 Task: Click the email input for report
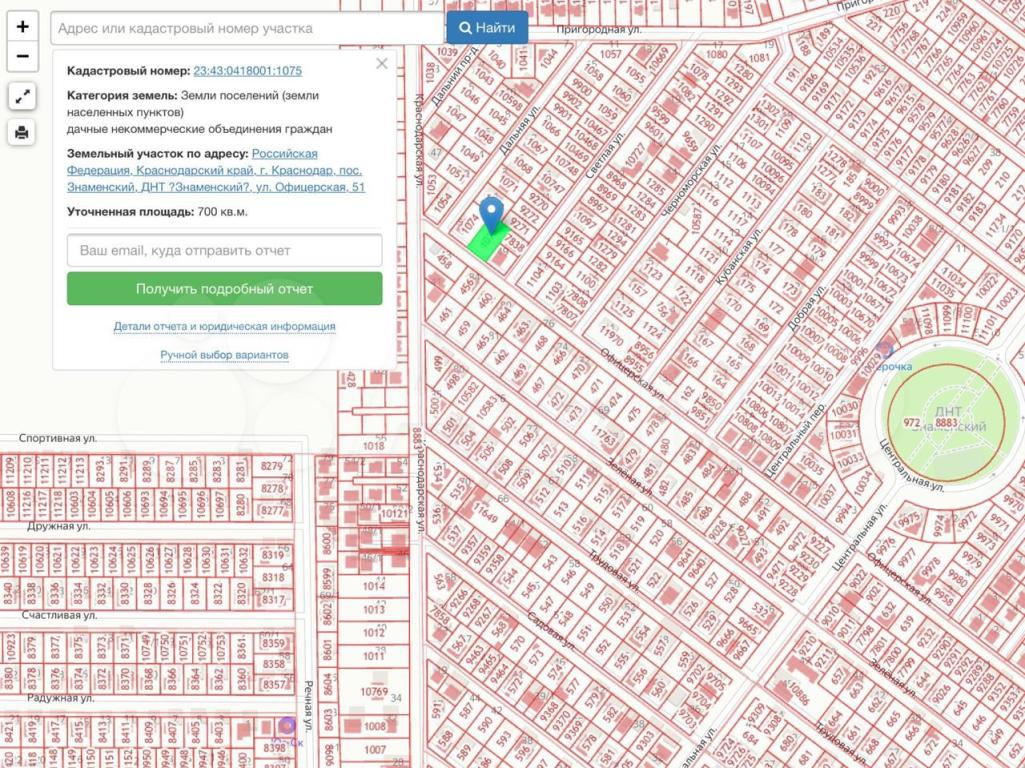[x=224, y=250]
